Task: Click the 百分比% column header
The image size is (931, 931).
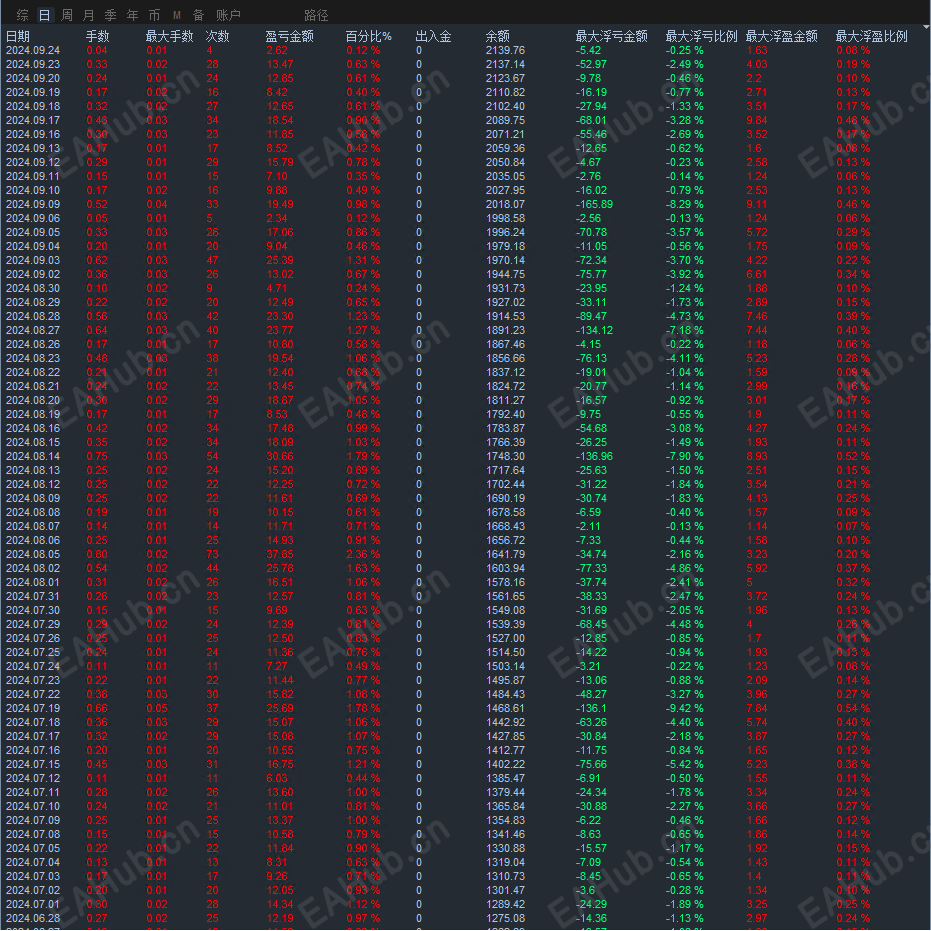Action: tap(369, 36)
